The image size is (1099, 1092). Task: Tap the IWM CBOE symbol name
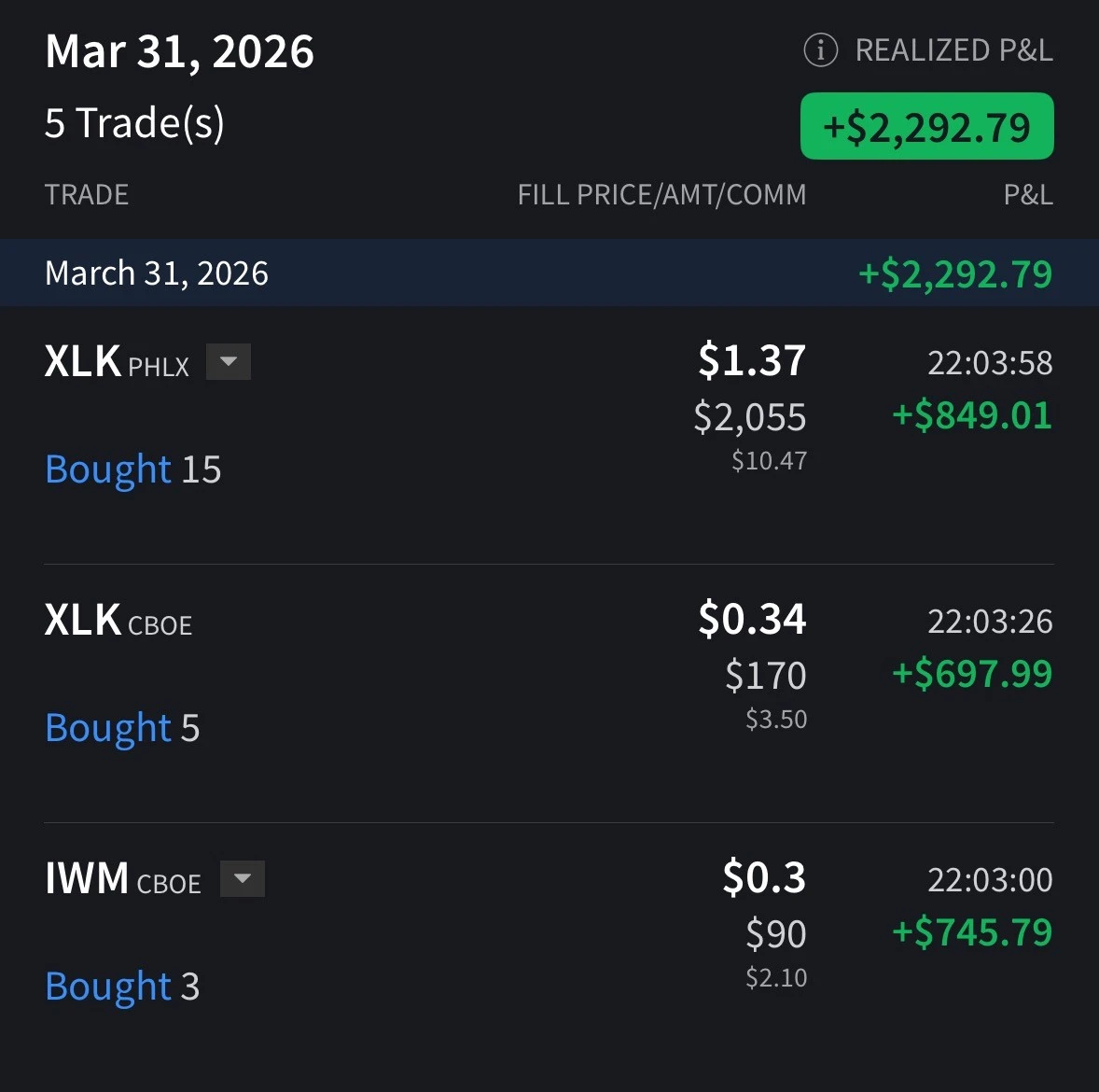click(x=87, y=879)
